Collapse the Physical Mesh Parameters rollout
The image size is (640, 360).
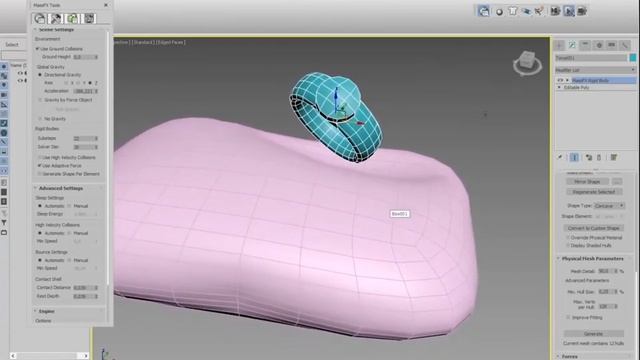593,259
